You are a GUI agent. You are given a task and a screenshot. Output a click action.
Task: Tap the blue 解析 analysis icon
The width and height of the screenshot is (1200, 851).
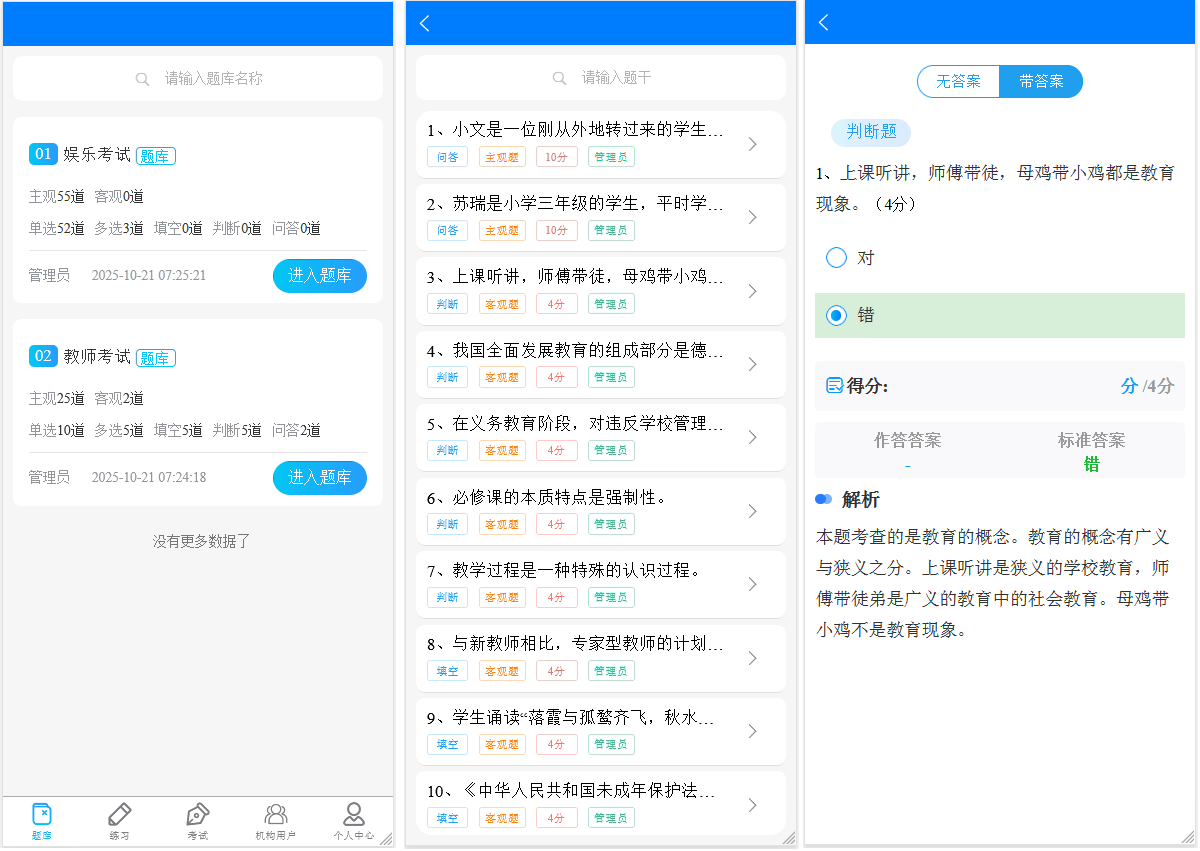(x=823, y=499)
